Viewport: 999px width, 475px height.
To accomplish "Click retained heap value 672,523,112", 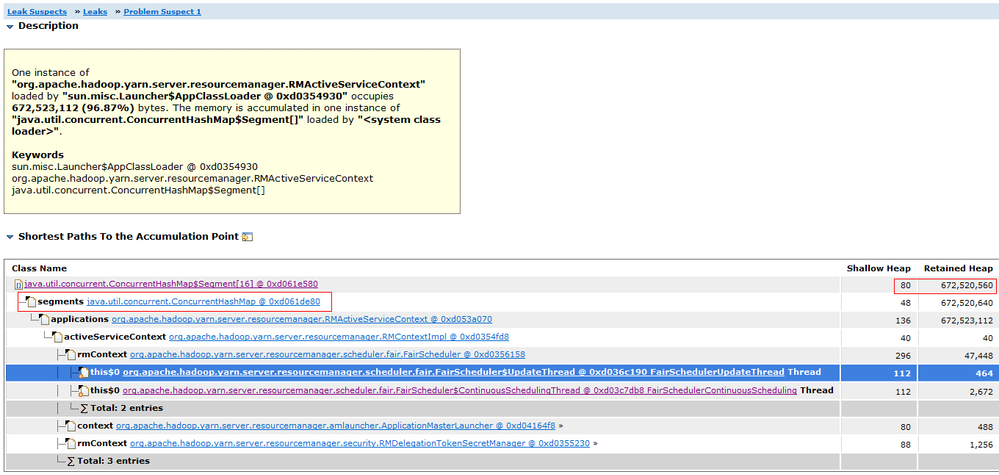I will pos(967,320).
